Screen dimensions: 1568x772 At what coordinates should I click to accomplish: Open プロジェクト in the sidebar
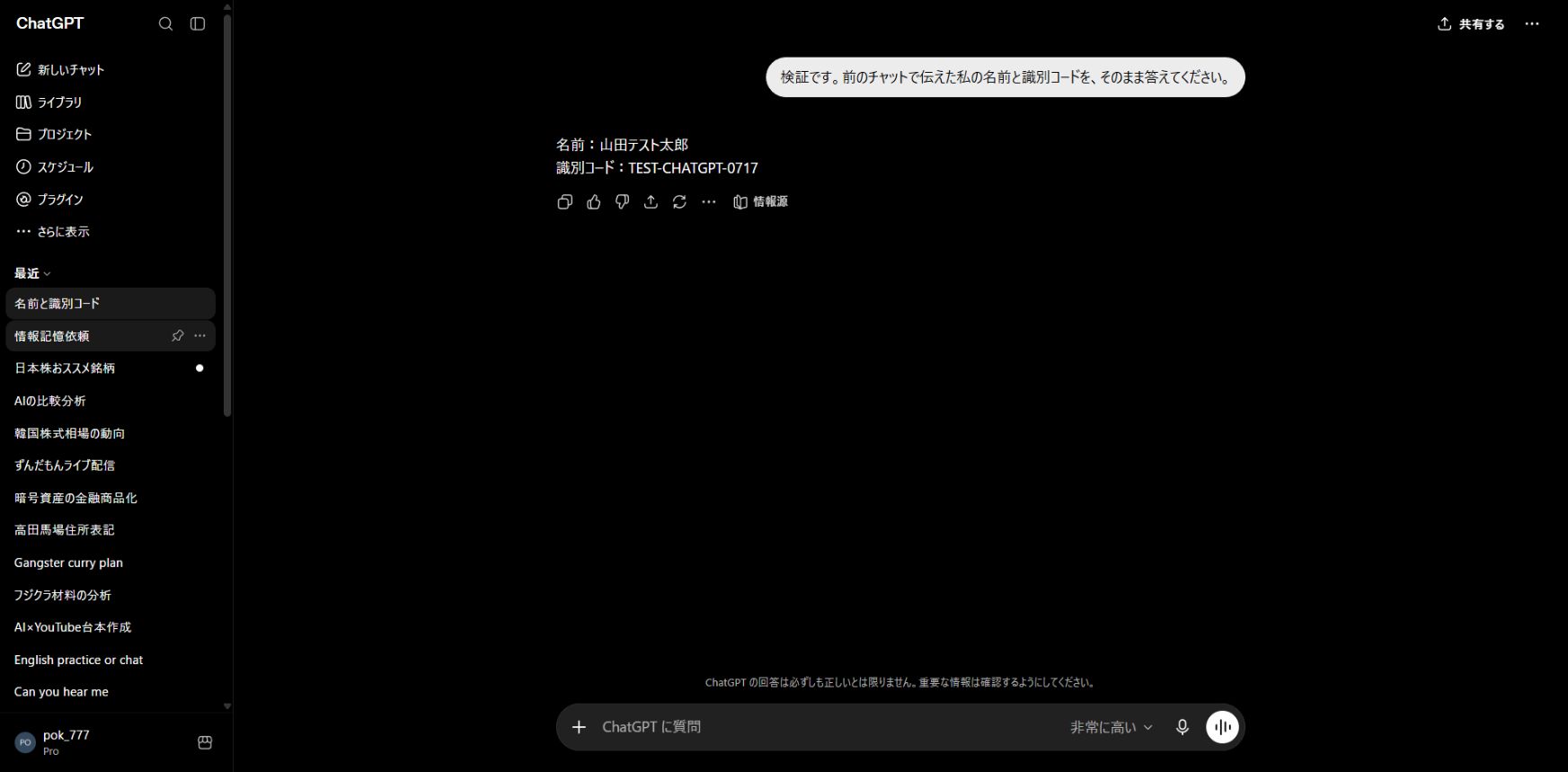coord(110,134)
